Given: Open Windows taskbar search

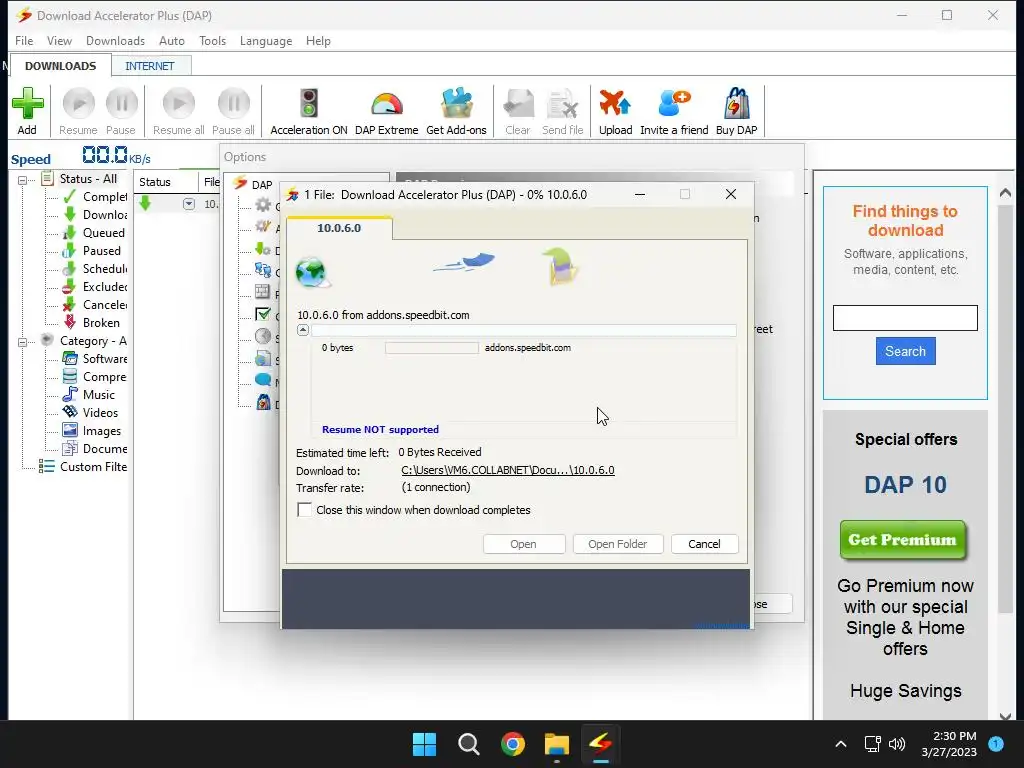Looking at the screenshot, I should click(x=469, y=744).
